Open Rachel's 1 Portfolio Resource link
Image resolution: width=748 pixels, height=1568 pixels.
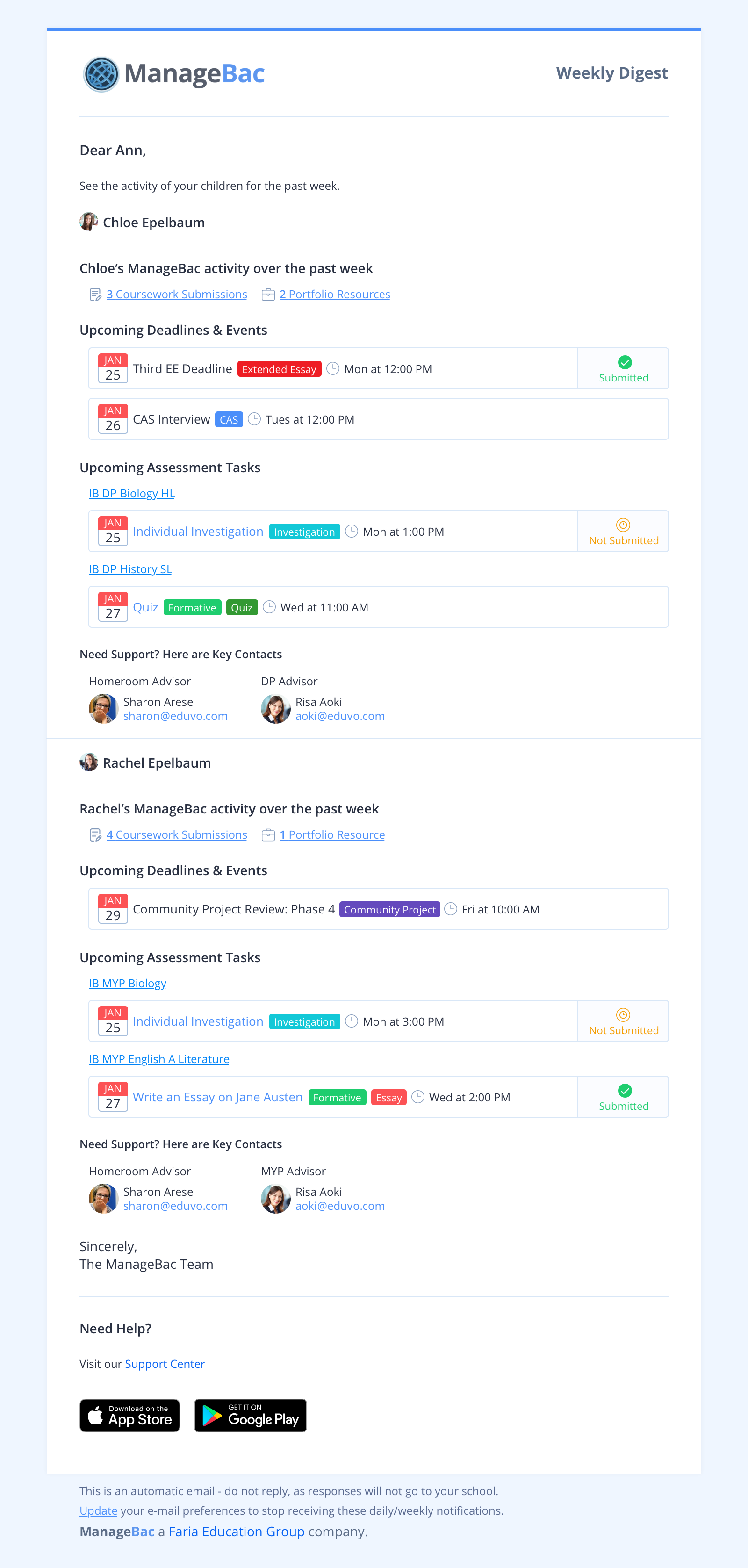click(x=332, y=834)
